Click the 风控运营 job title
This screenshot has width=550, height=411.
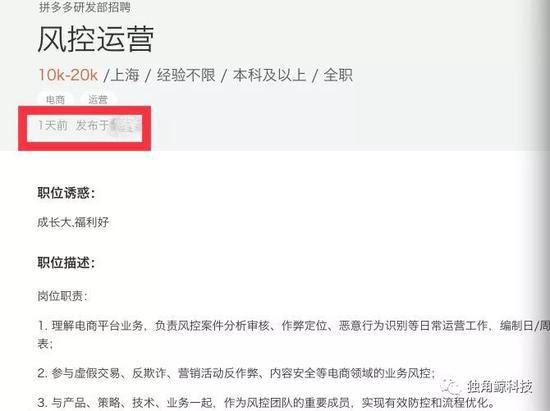[x=96, y=39]
